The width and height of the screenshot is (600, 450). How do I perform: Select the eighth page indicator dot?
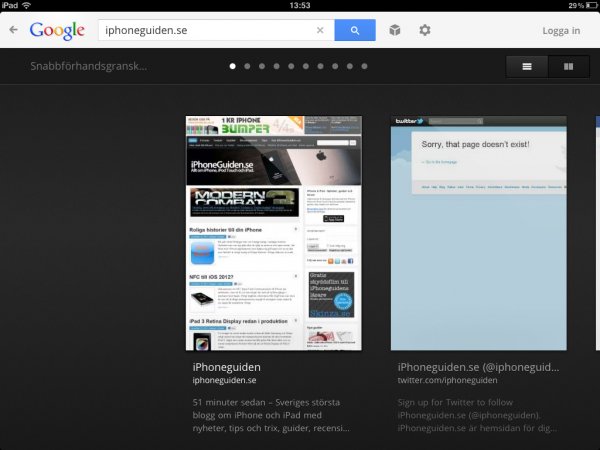pos(335,66)
